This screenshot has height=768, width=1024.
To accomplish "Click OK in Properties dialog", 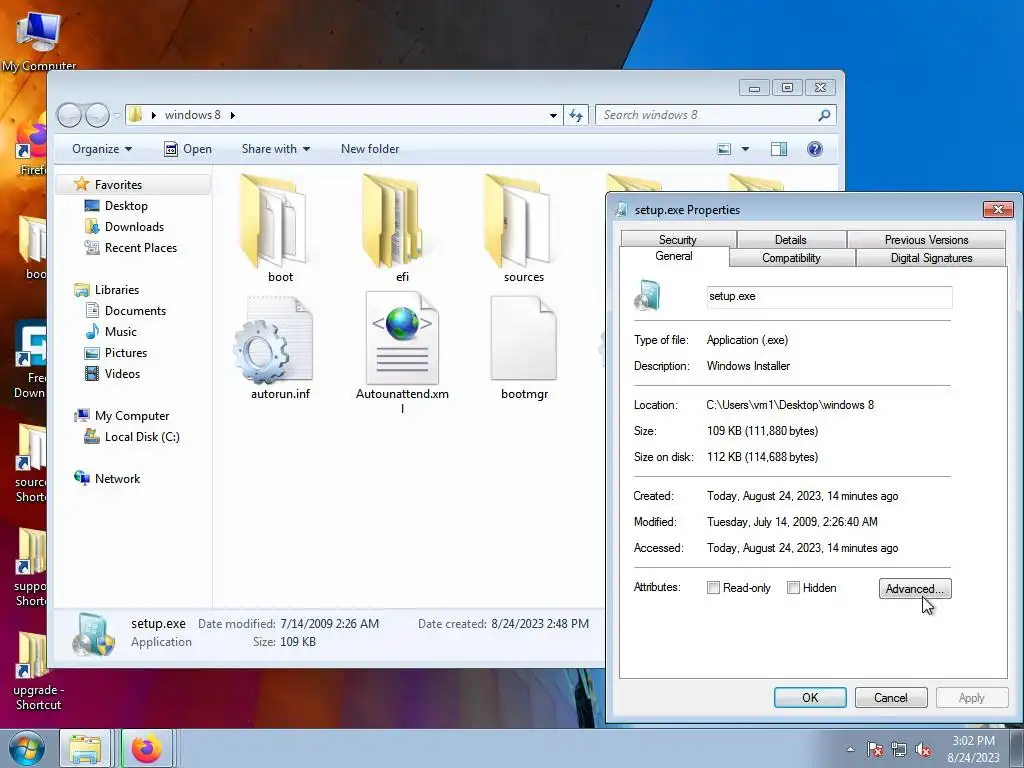I will point(810,697).
